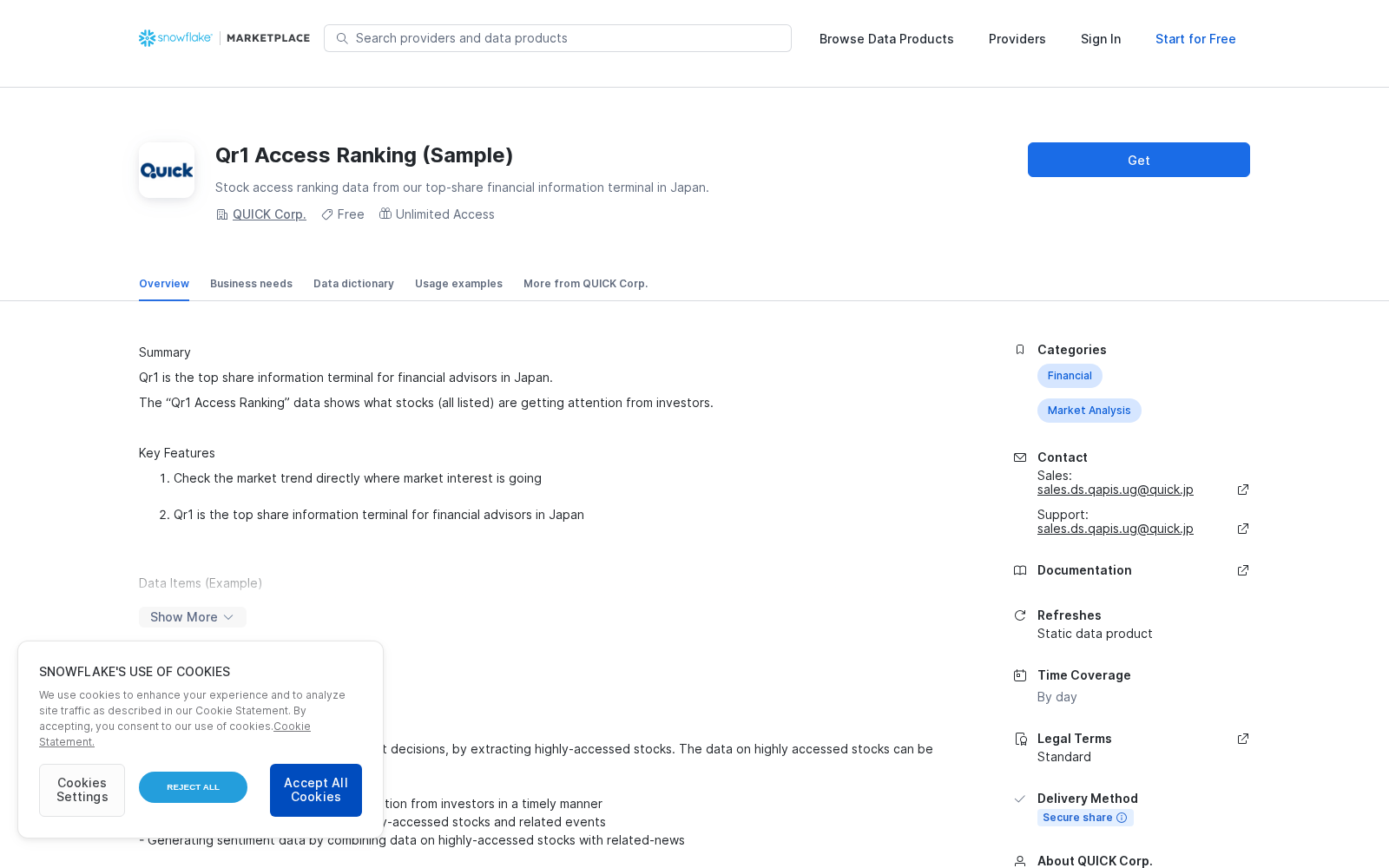Click the building icon beside QUICK Corp.
Viewport: 1389px width, 868px height.
click(222, 214)
